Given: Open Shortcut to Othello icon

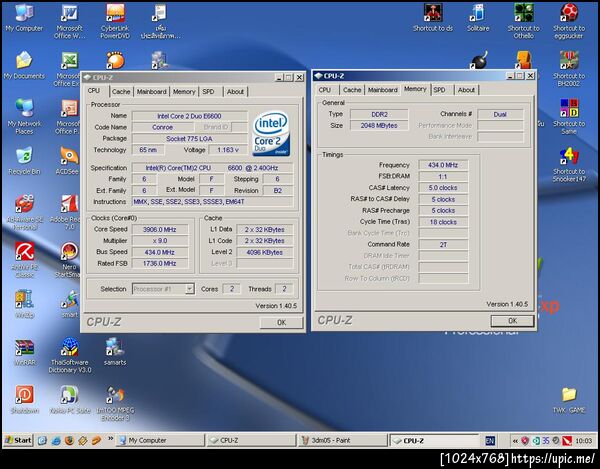Looking at the screenshot, I should tap(523, 14).
